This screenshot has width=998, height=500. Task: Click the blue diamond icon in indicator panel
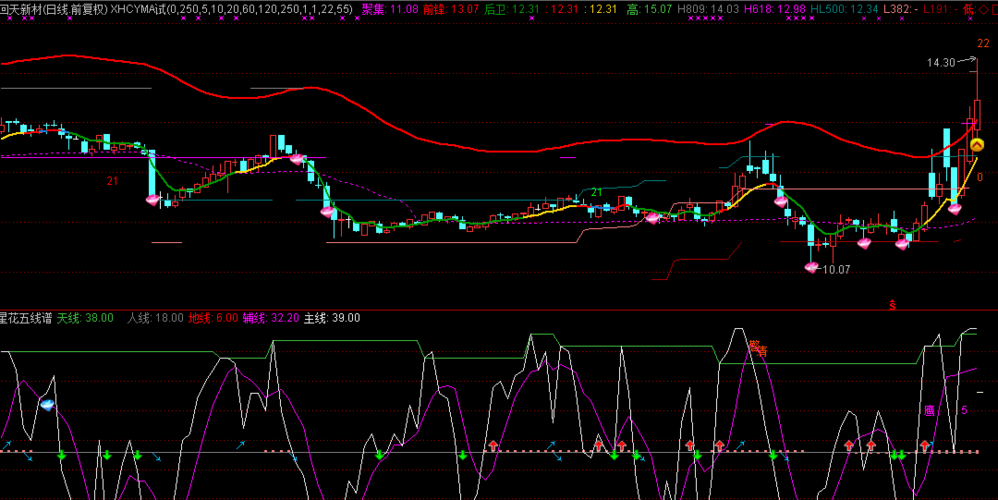[x=47, y=403]
